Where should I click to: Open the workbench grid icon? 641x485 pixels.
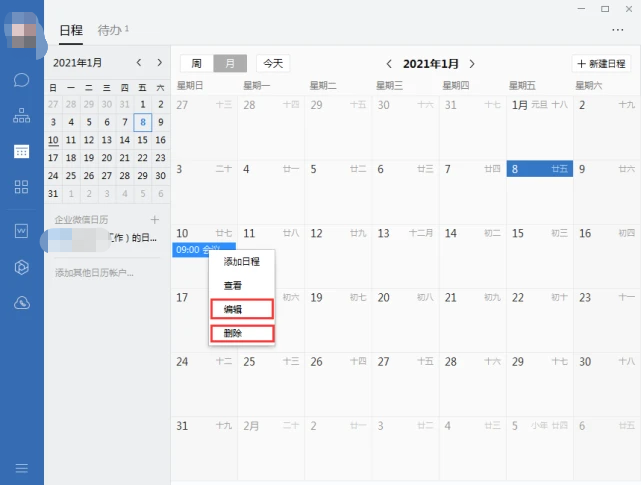21,187
